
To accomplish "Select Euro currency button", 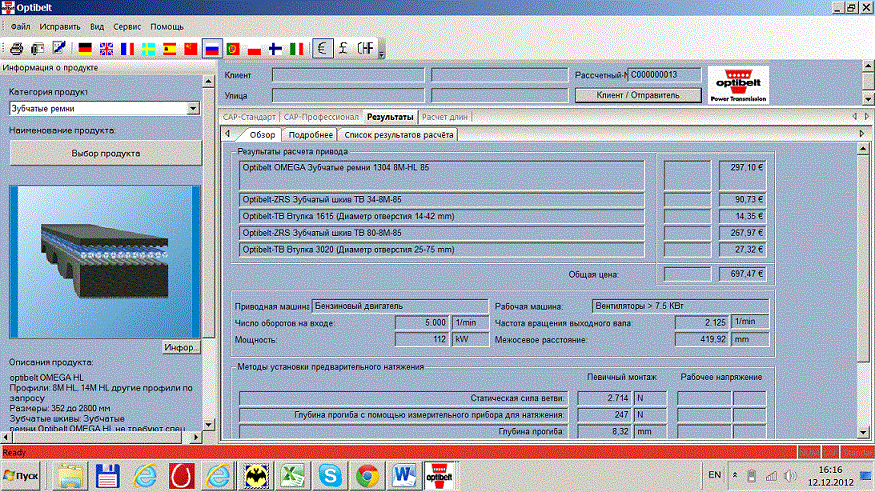I will pyautogui.click(x=323, y=49).
